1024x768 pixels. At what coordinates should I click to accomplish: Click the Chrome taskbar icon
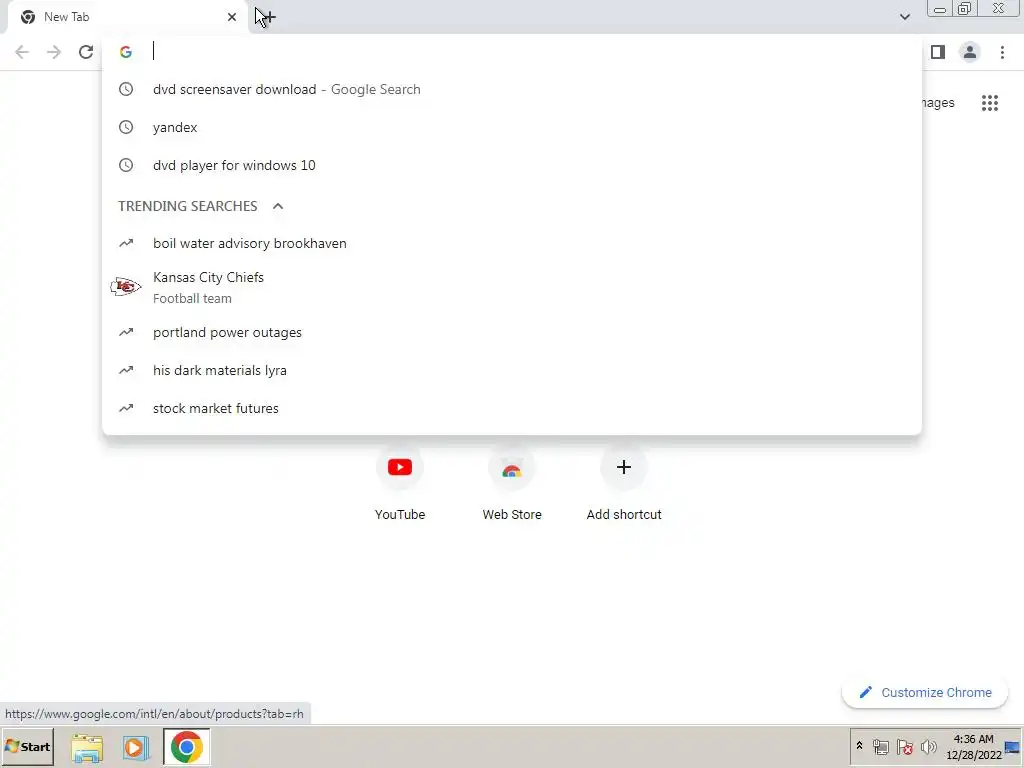[187, 747]
